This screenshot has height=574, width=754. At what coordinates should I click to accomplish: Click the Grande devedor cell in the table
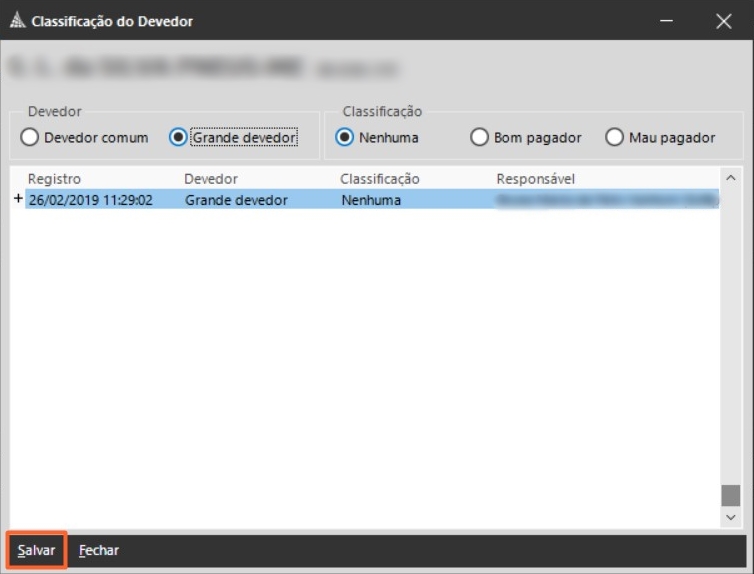coord(236,200)
